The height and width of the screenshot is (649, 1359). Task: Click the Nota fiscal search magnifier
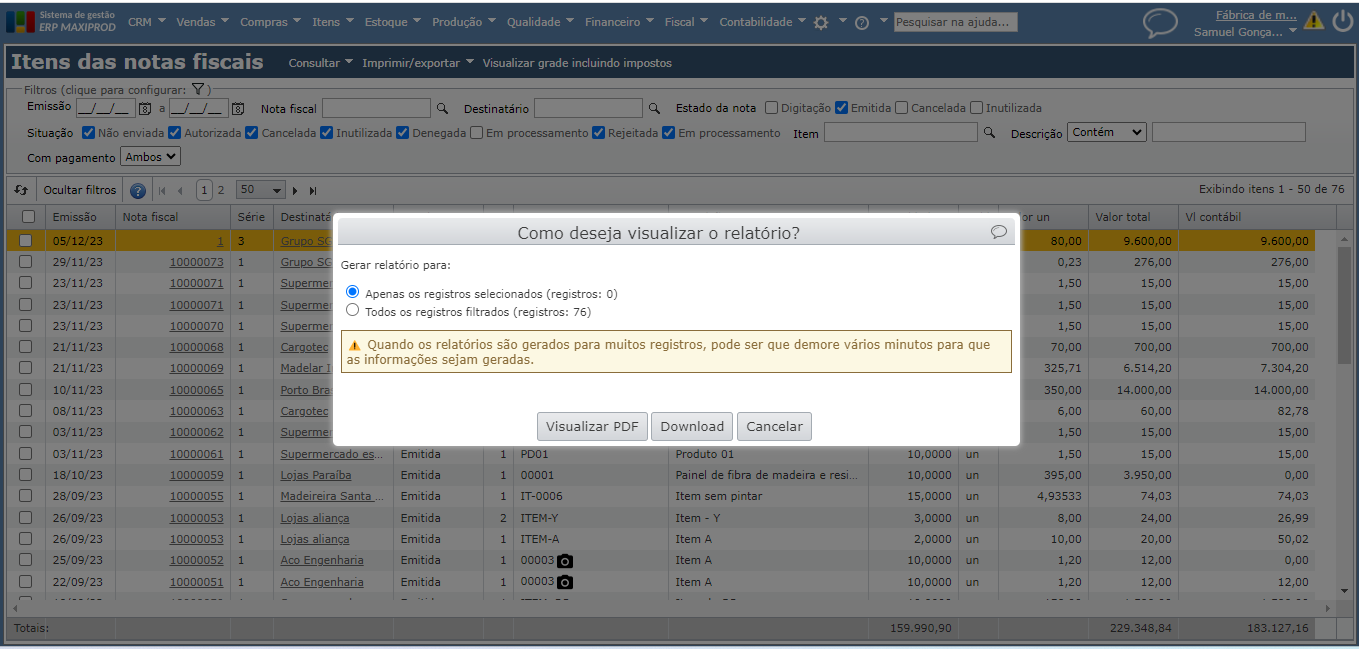pyautogui.click(x=442, y=108)
